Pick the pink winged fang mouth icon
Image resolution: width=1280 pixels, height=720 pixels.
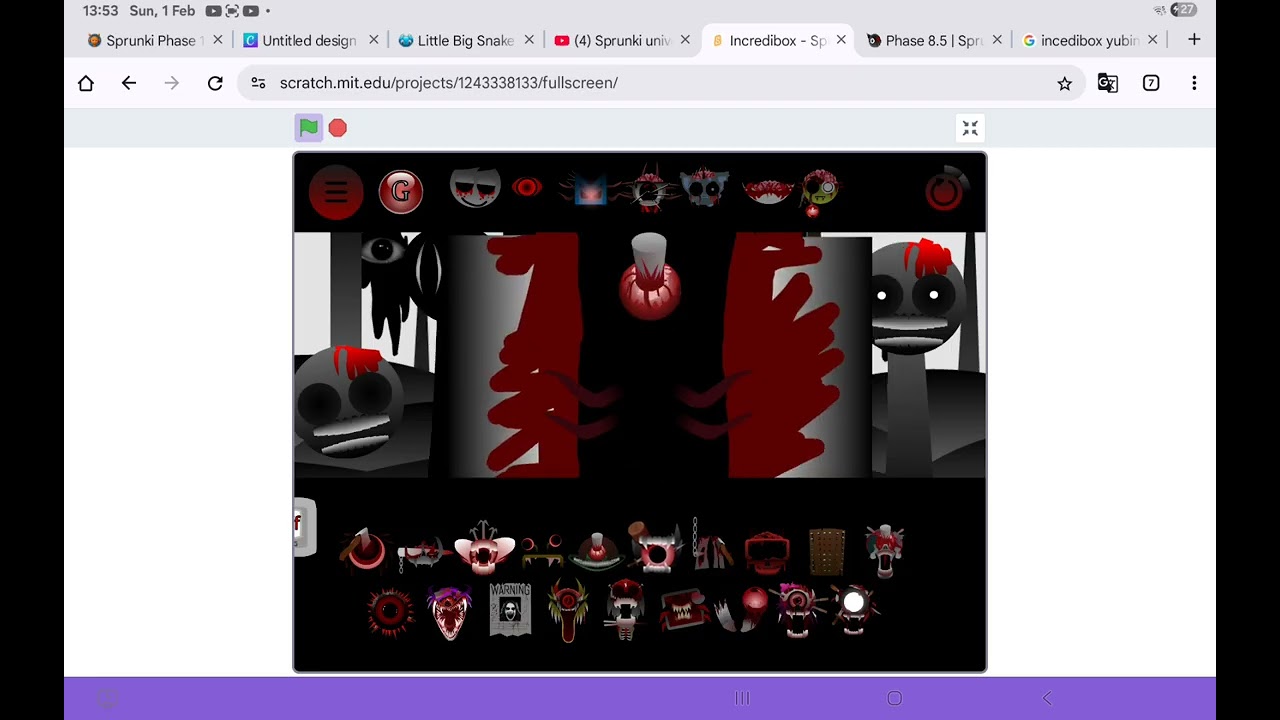(x=484, y=548)
